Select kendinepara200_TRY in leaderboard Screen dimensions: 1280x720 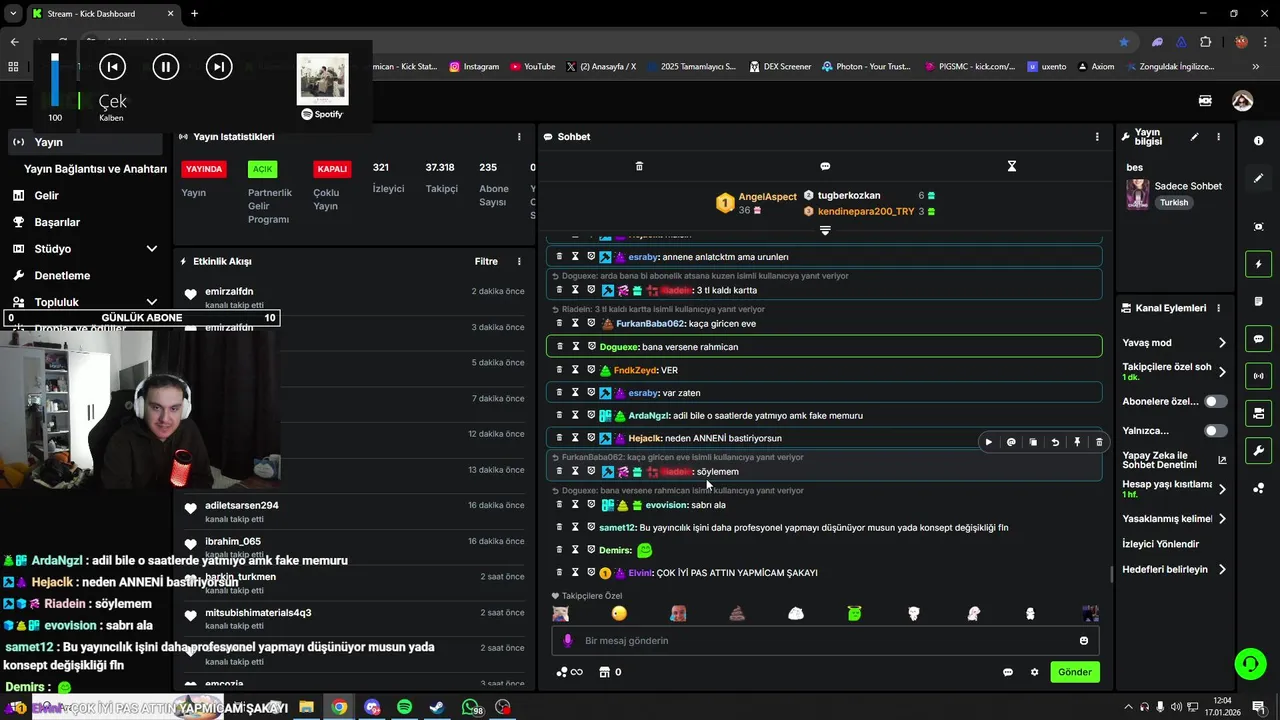866,212
